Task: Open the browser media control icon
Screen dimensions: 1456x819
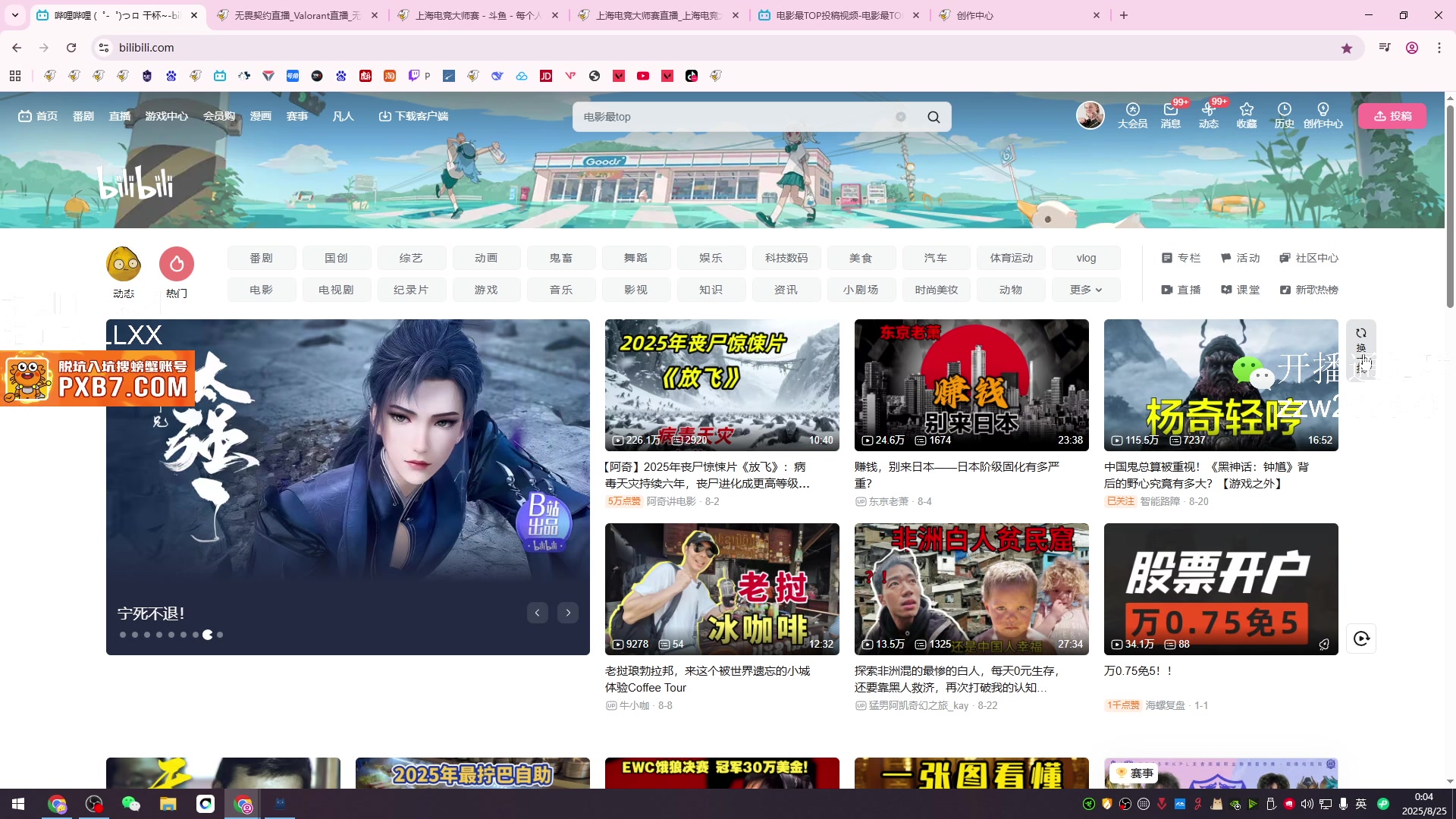Action: (x=1385, y=48)
